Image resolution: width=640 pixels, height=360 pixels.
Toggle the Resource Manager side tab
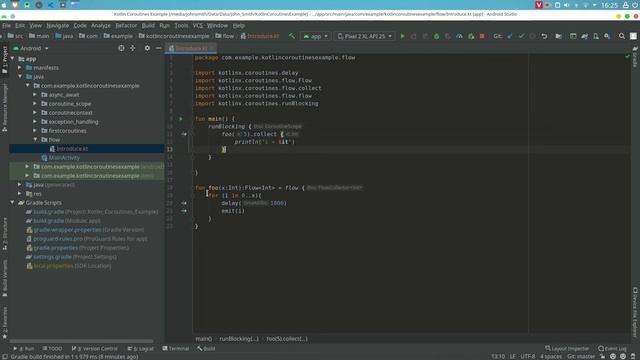[x=4, y=107]
